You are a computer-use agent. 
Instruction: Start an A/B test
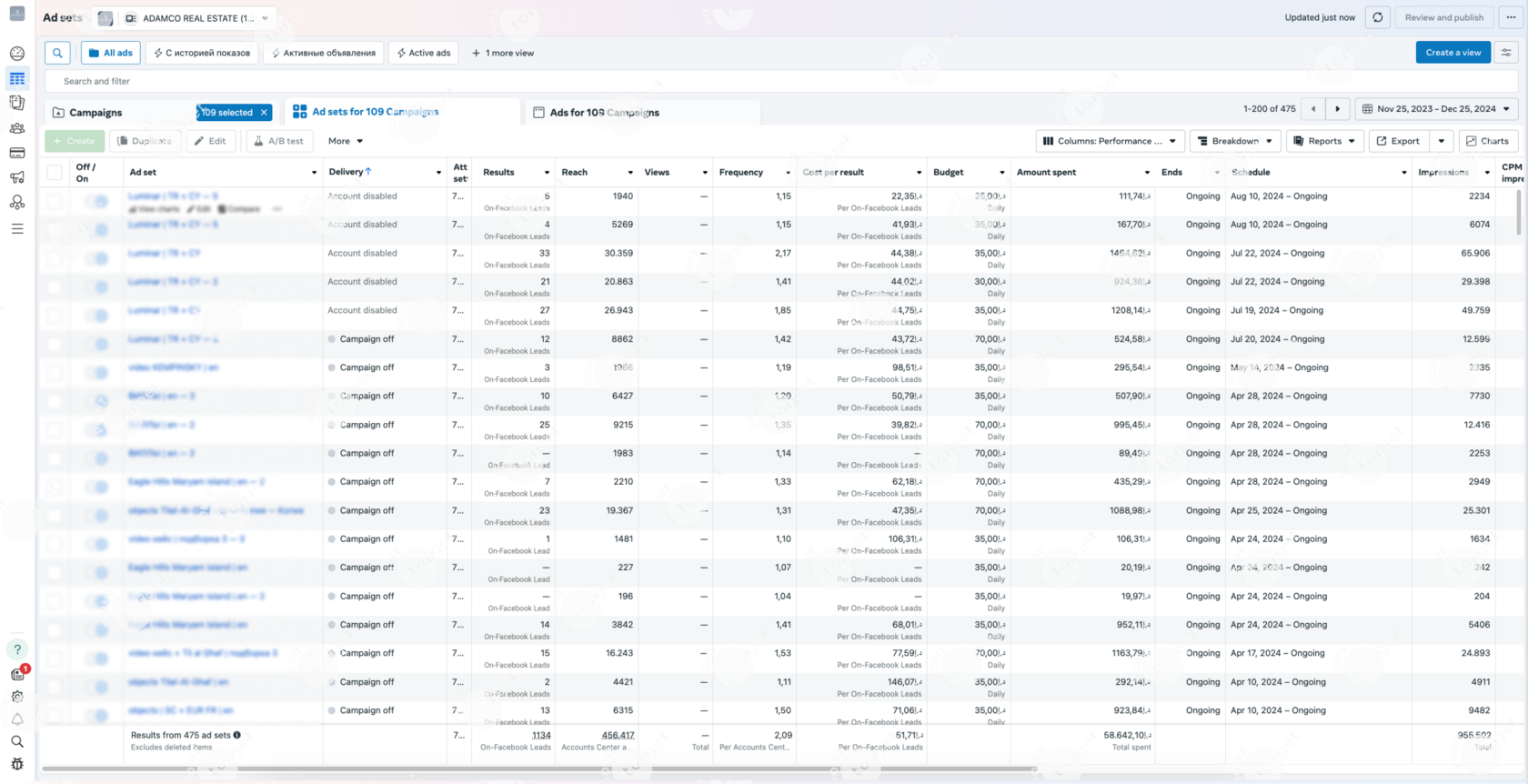coord(279,141)
